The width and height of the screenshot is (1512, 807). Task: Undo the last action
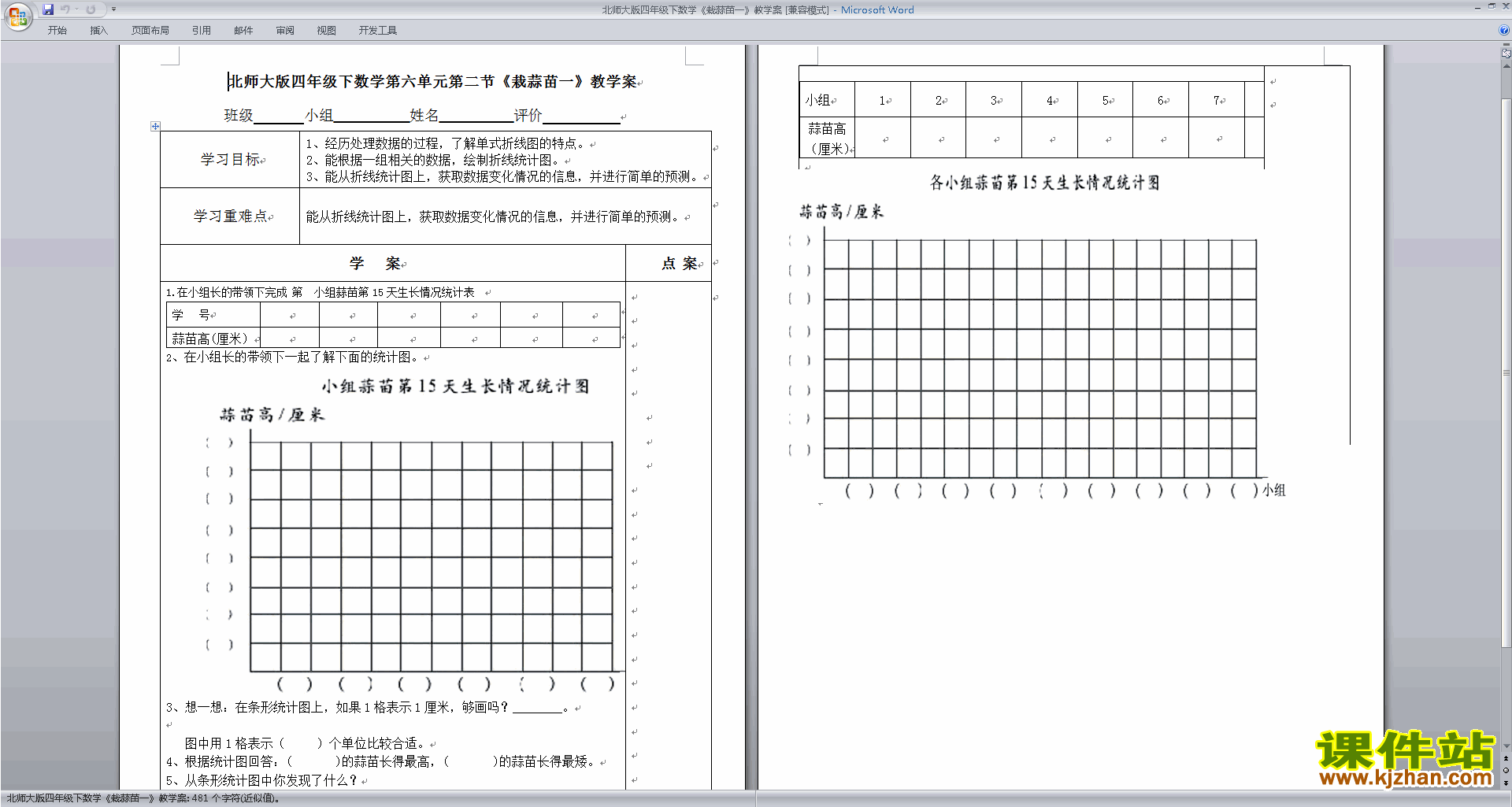65,9
